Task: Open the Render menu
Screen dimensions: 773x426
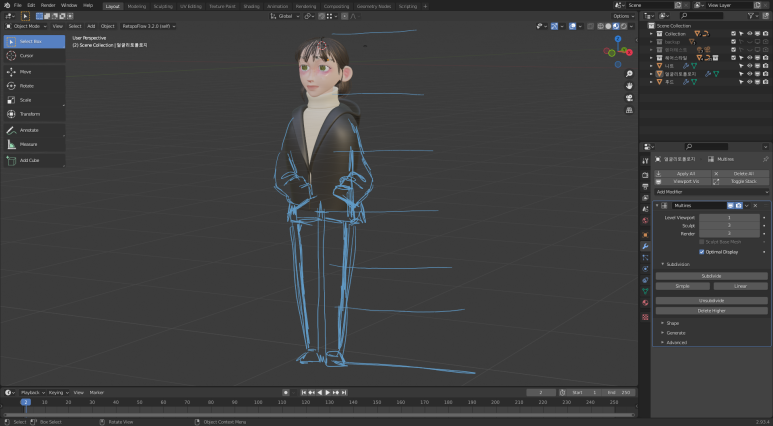Action: click(x=48, y=5)
